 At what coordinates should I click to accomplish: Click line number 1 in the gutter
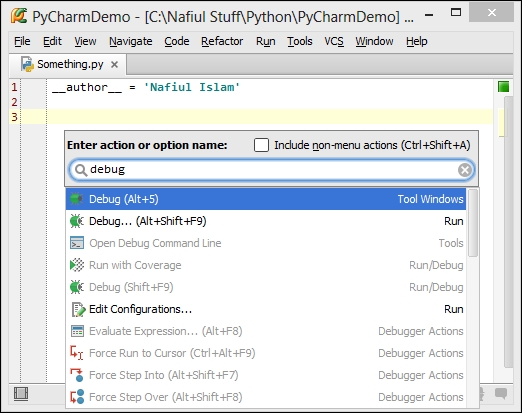(x=14, y=87)
